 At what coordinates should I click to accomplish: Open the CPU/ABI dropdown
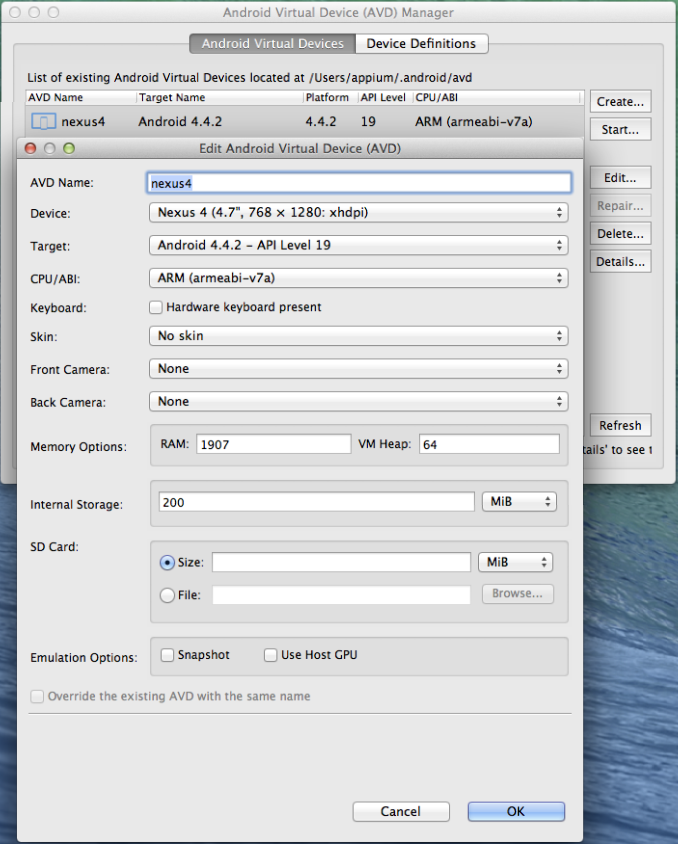(358, 278)
